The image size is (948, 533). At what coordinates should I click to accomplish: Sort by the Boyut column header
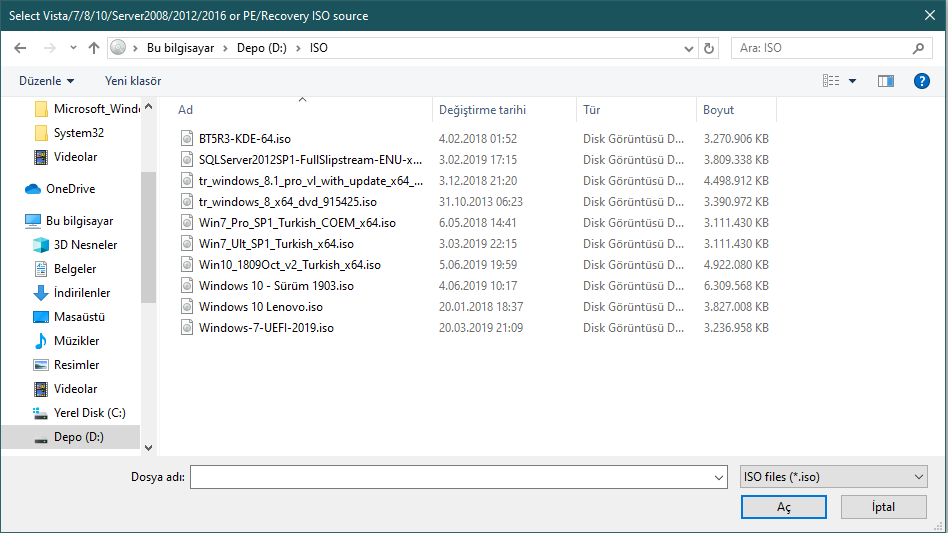(736, 109)
